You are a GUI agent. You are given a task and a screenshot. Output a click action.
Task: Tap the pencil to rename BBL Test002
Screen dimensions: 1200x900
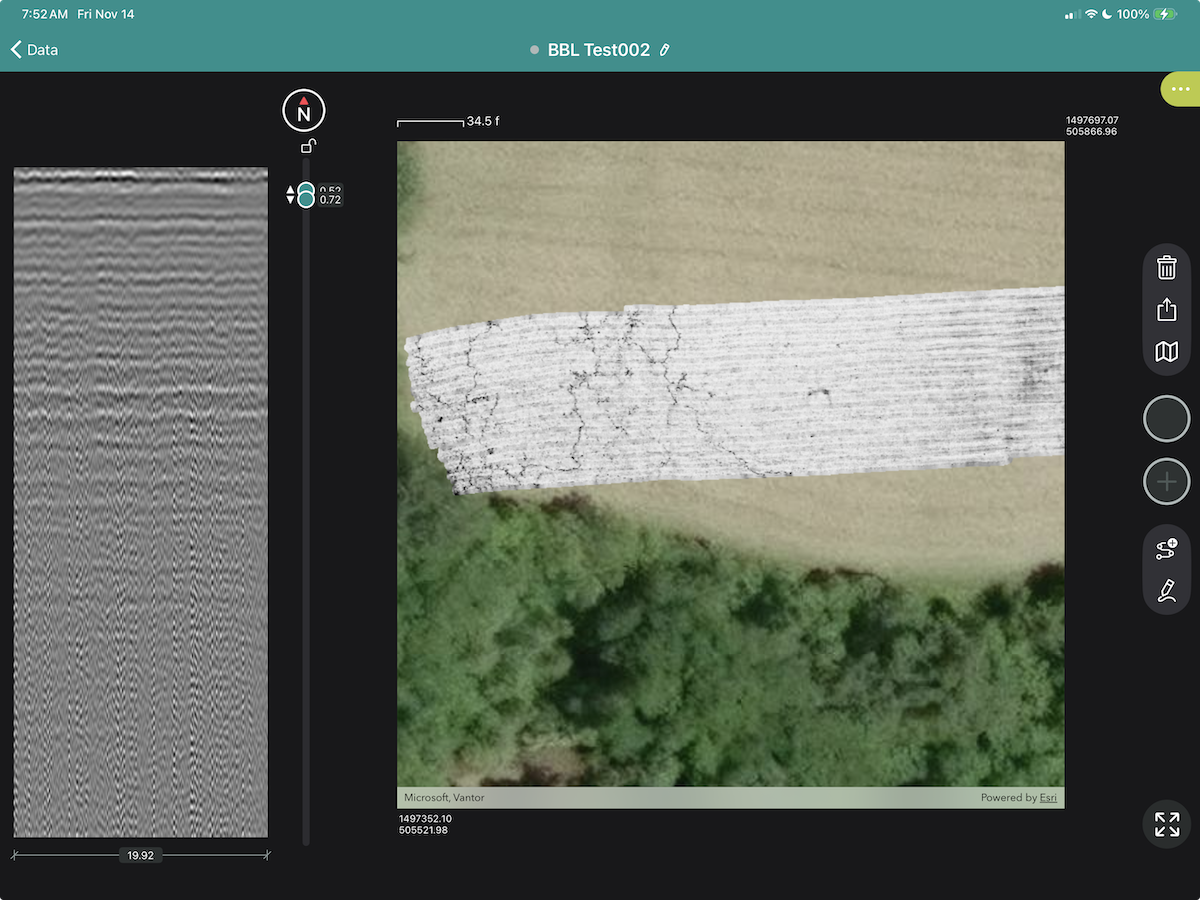pyautogui.click(x=665, y=50)
